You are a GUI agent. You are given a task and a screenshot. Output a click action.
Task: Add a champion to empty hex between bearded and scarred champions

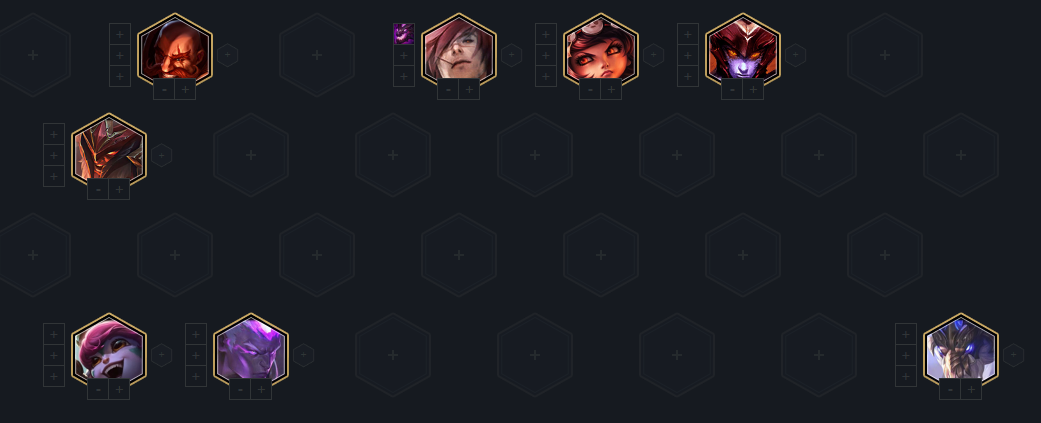(317, 55)
